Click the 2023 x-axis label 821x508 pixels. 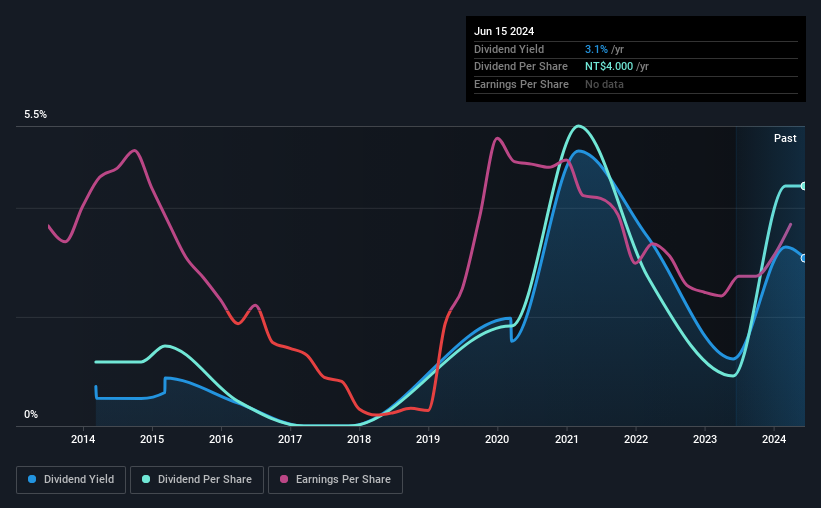coord(705,439)
